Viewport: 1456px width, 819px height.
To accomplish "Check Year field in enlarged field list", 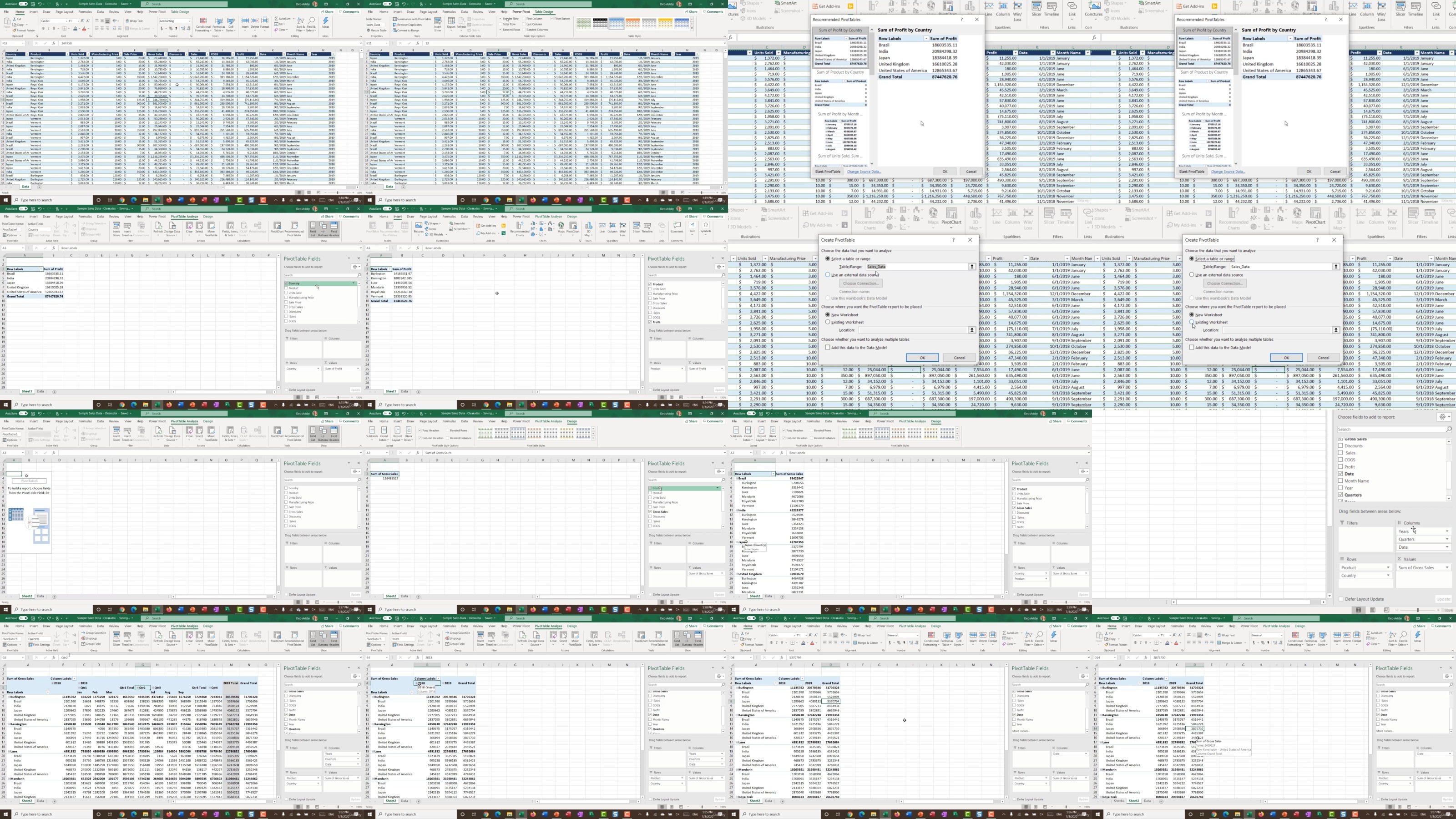I will (1340, 488).
